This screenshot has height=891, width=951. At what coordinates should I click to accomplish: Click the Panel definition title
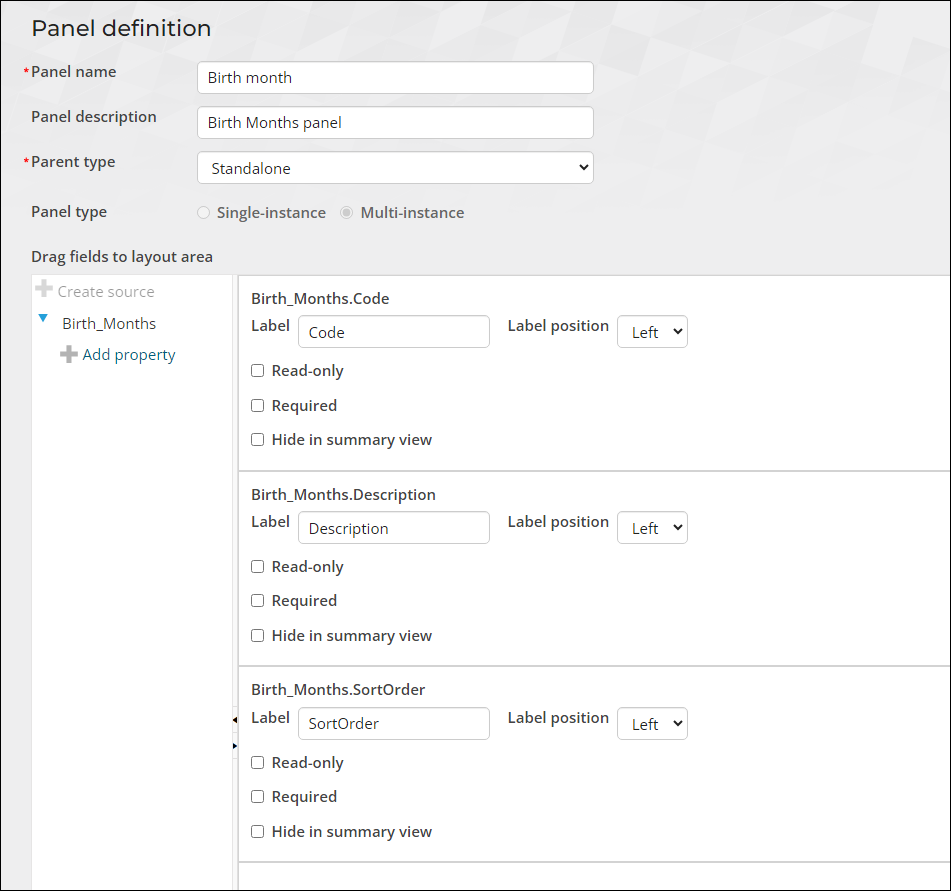coord(121,29)
